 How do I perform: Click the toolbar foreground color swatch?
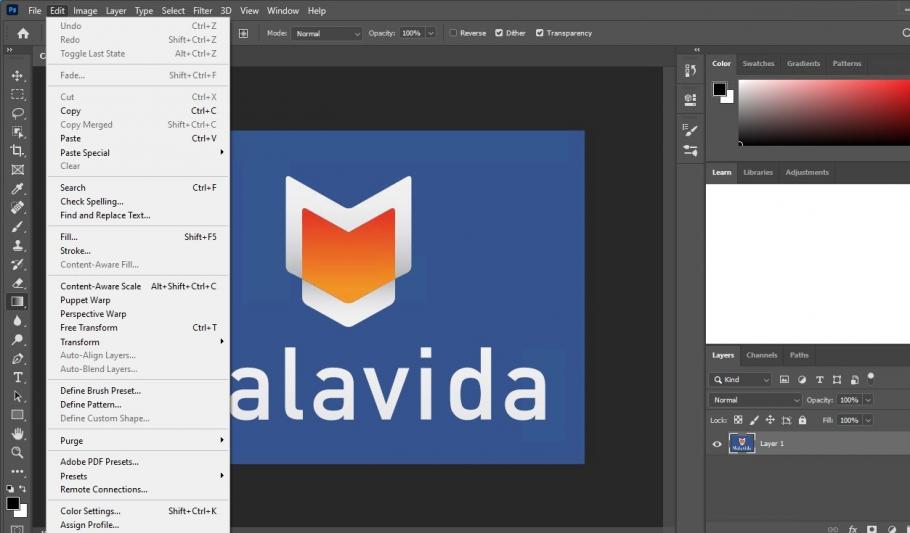13,503
